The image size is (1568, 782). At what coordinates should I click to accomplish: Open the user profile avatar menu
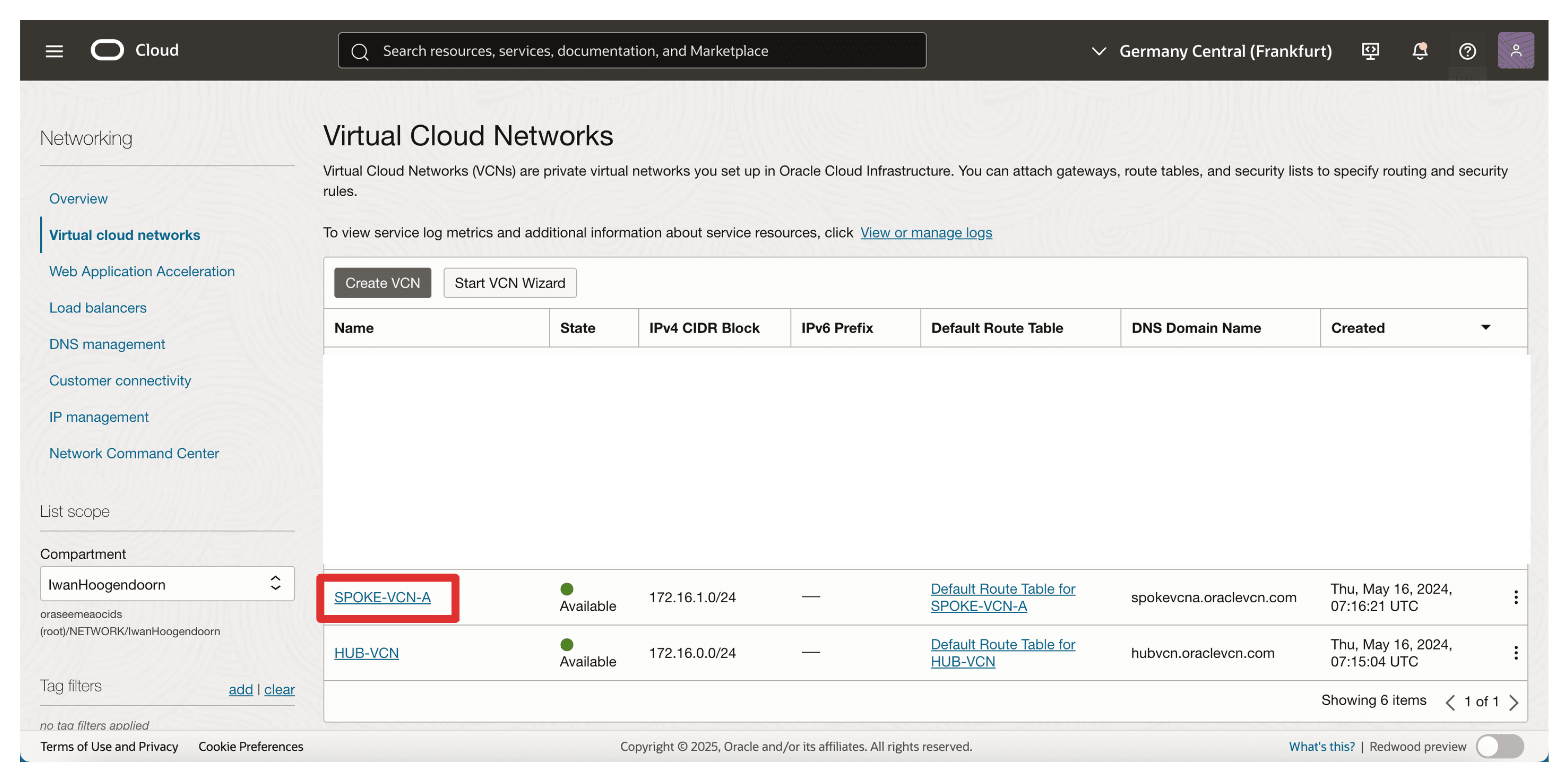tap(1516, 50)
